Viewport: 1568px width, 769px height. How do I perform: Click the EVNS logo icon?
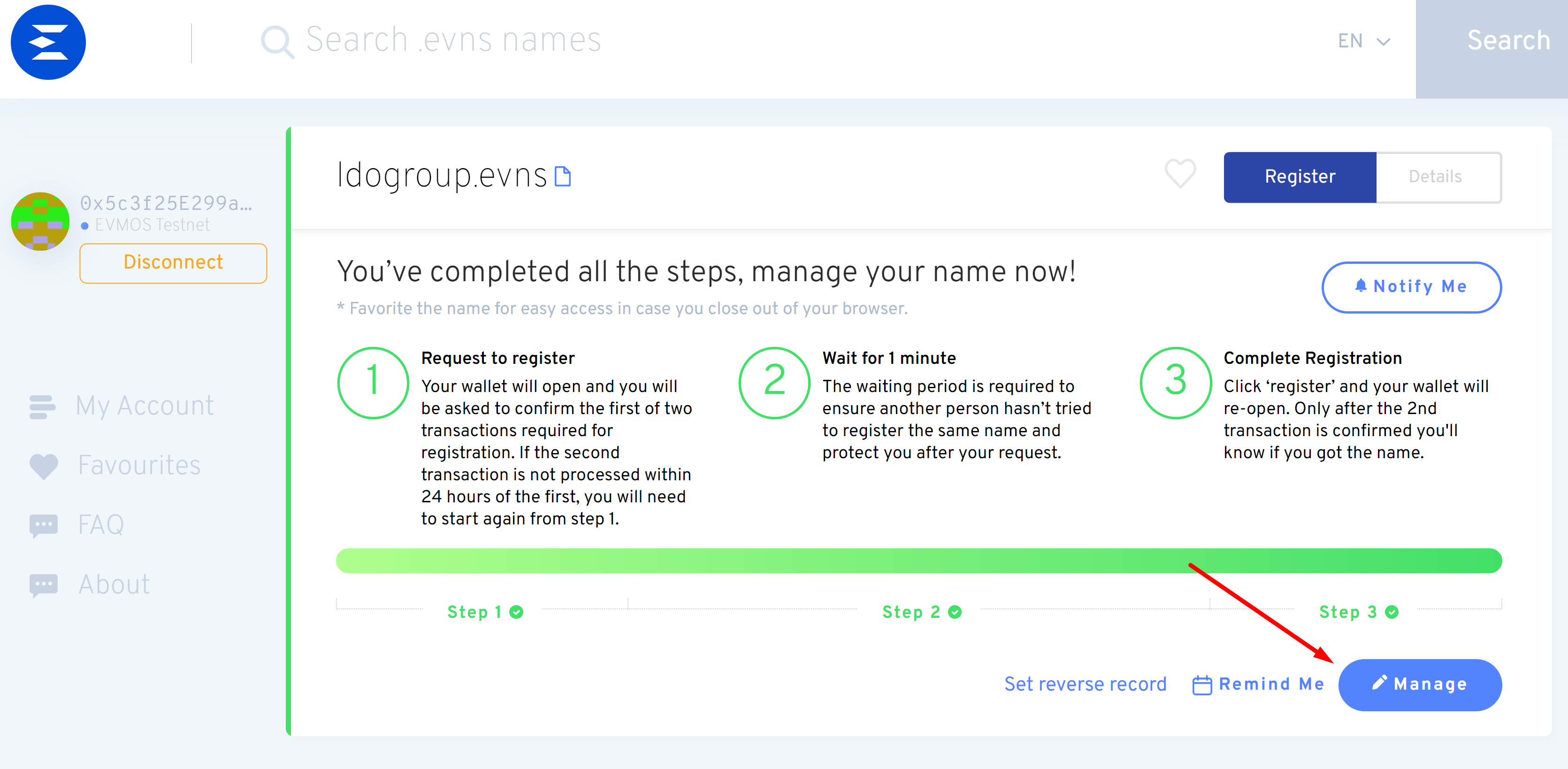[48, 42]
